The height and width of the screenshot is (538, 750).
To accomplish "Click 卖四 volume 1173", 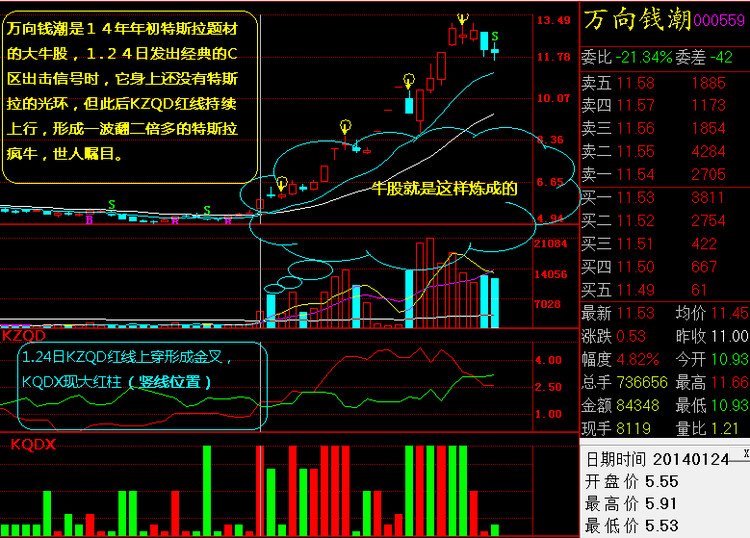I will click(x=708, y=105).
